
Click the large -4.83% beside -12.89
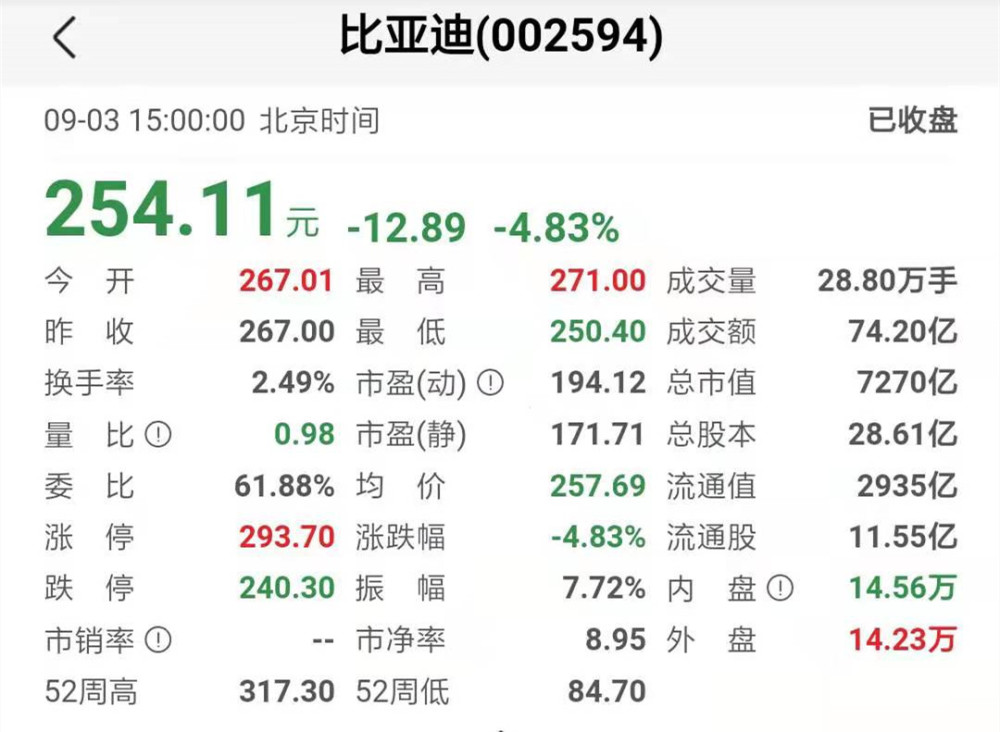(x=556, y=228)
